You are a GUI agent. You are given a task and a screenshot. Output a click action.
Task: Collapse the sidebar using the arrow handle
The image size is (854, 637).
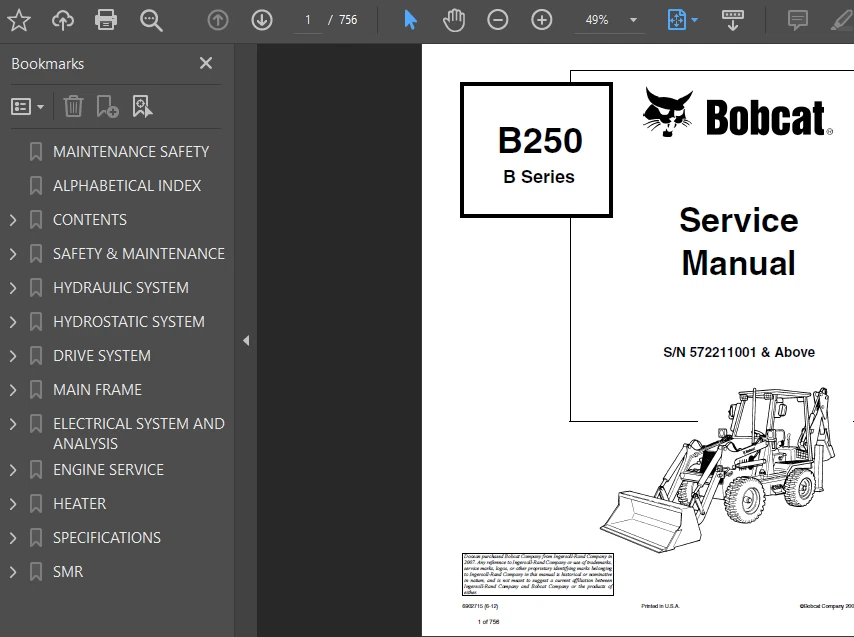pyautogui.click(x=246, y=340)
